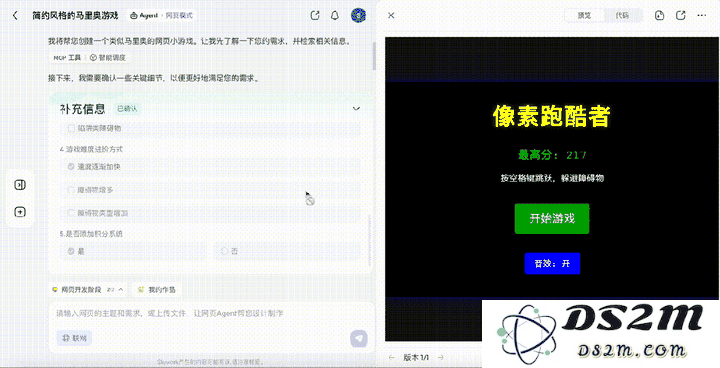This screenshot has width=720, height=368.
Task: Click the 补充信息 panel heading
Action: 83,109
